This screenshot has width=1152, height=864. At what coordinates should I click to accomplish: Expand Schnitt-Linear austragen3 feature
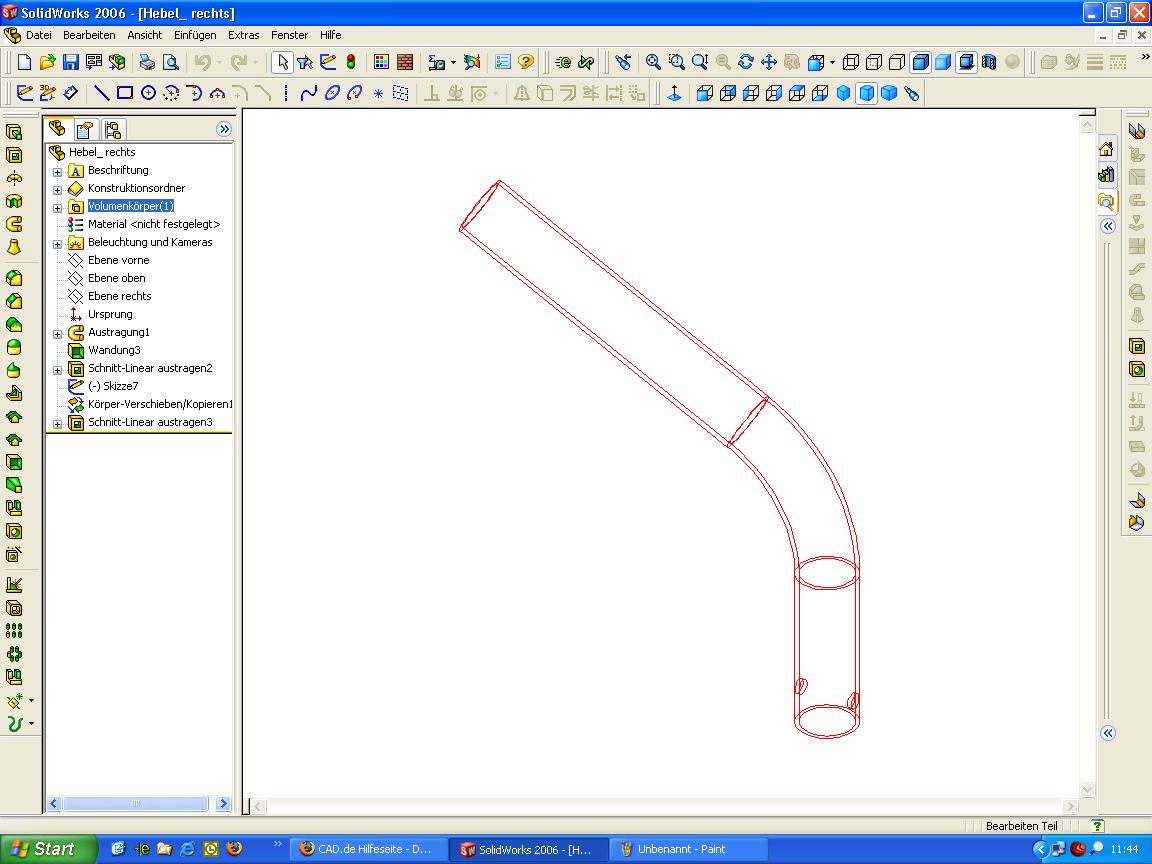pos(57,424)
